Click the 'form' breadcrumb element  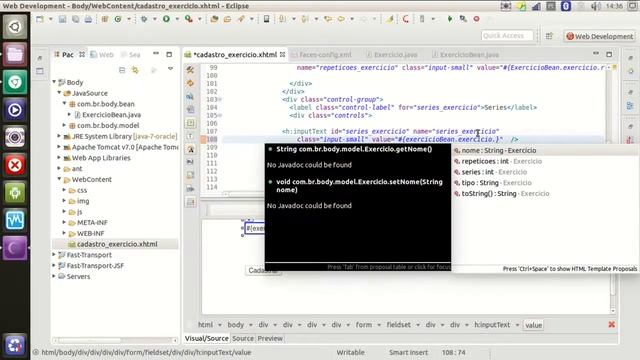(x=364, y=325)
